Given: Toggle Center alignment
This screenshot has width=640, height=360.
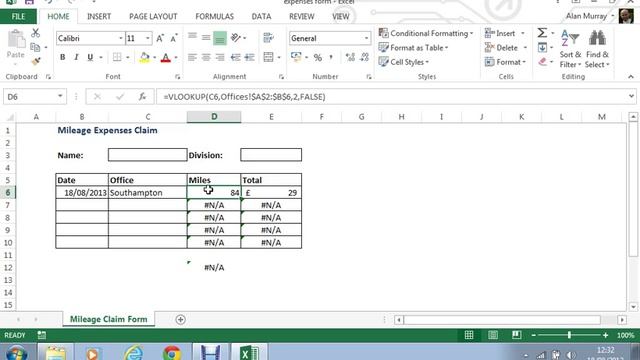Looking at the screenshot, I should pos(206,57).
